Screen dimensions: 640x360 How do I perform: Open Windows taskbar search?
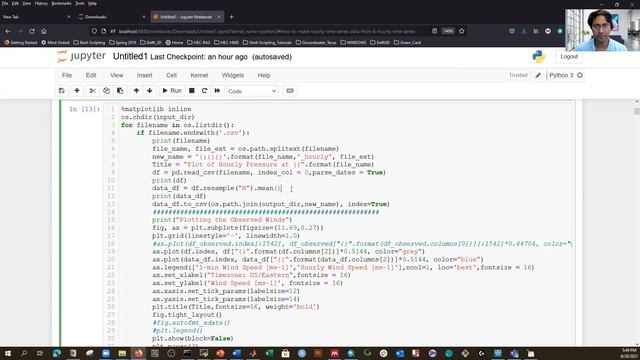[24, 353]
